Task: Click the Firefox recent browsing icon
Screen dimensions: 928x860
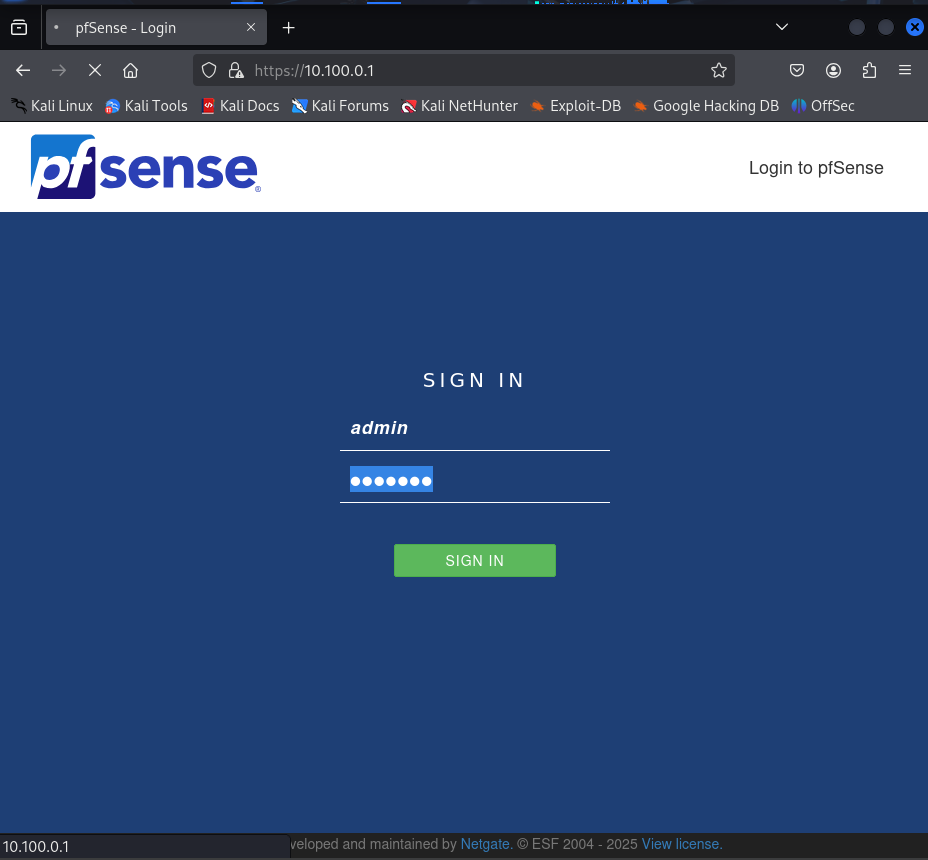Action: pos(19,27)
